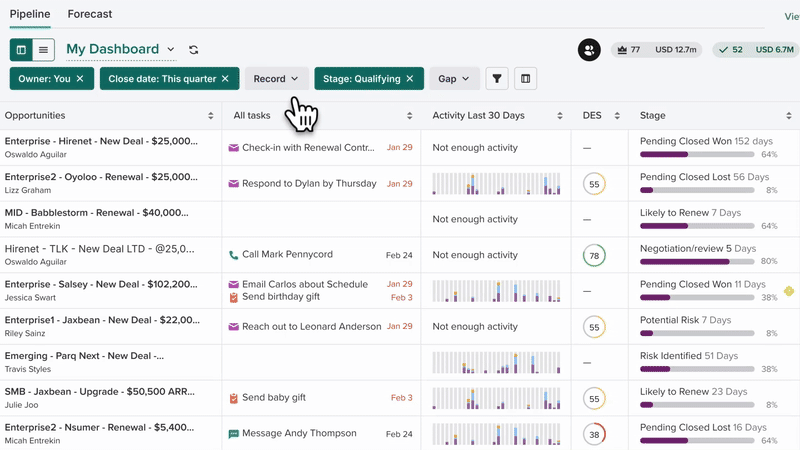Click gift icon for Send baby gift

234,398
